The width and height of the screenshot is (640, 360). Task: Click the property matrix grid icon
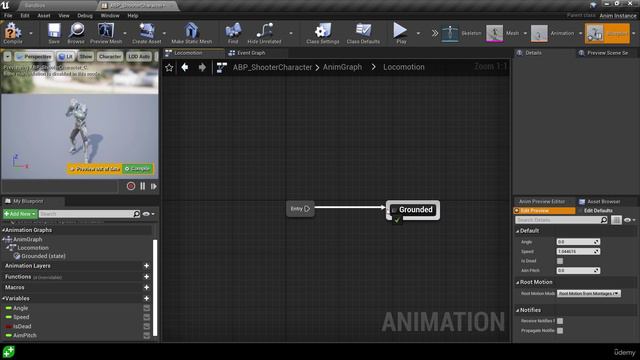(616, 220)
